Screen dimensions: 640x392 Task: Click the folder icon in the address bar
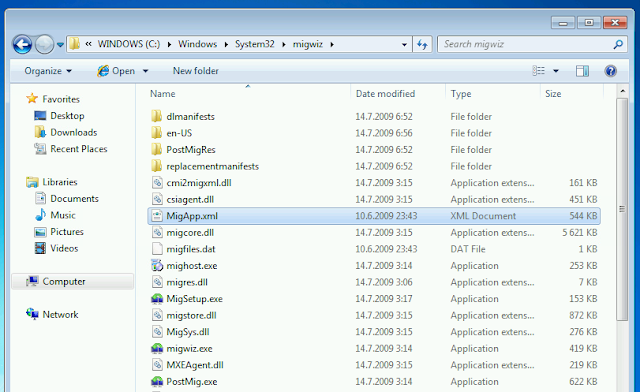coord(74,44)
